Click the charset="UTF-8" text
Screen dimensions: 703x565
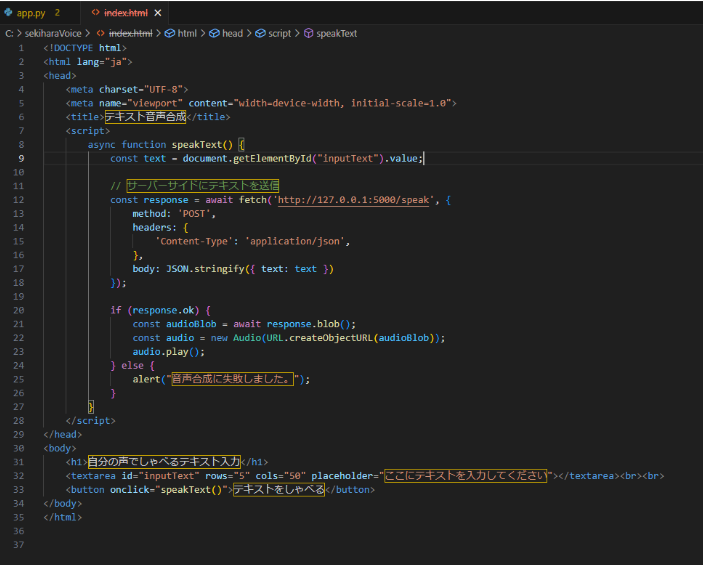[x=141, y=90]
